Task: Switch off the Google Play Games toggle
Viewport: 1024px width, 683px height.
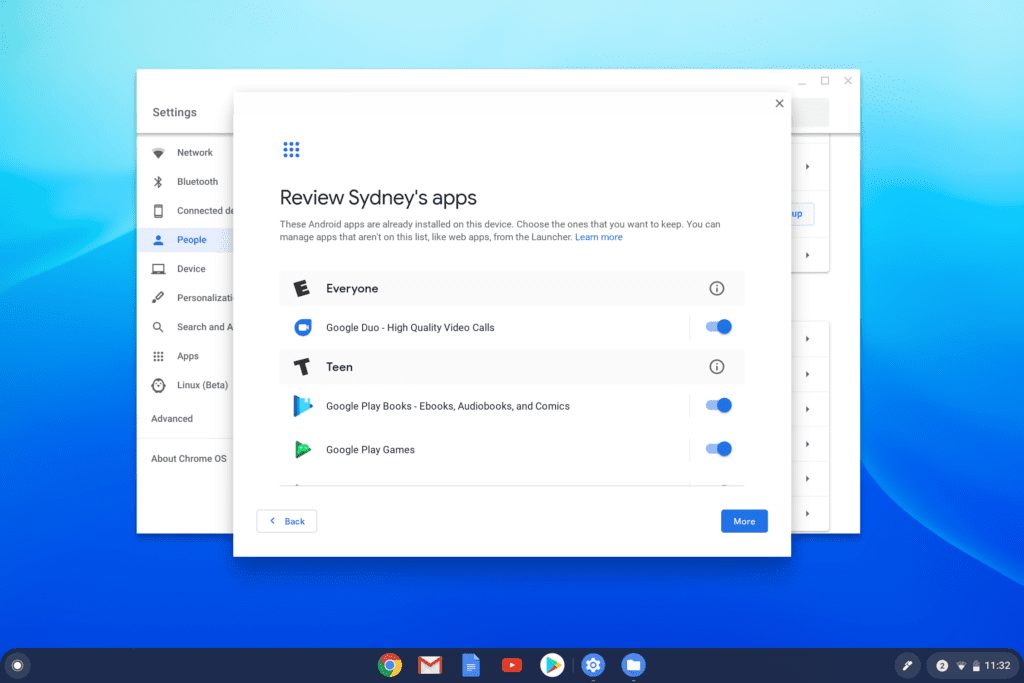Action: point(718,449)
